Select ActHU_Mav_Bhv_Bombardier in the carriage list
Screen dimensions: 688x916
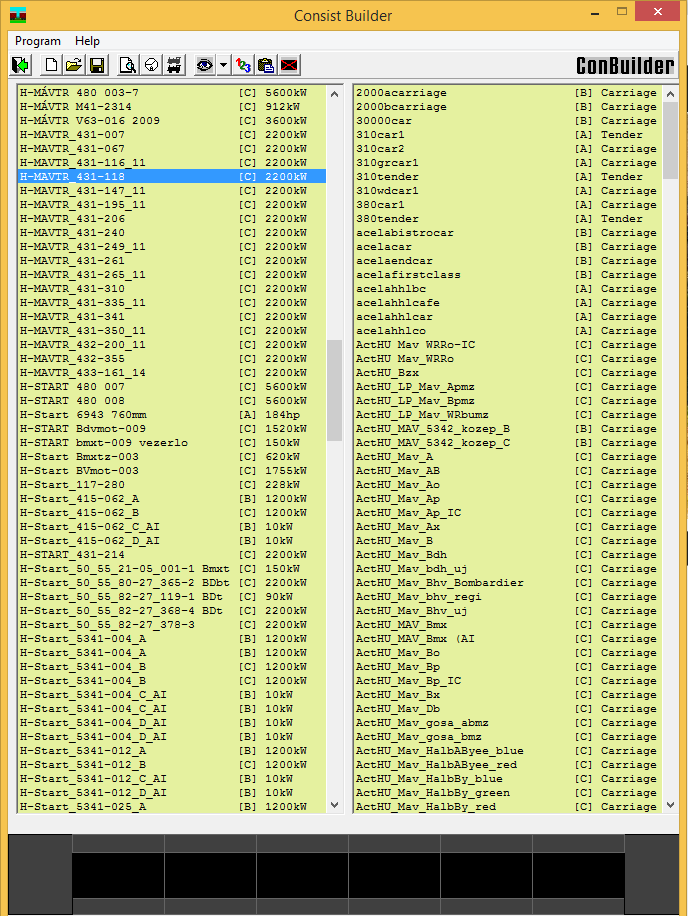click(439, 582)
